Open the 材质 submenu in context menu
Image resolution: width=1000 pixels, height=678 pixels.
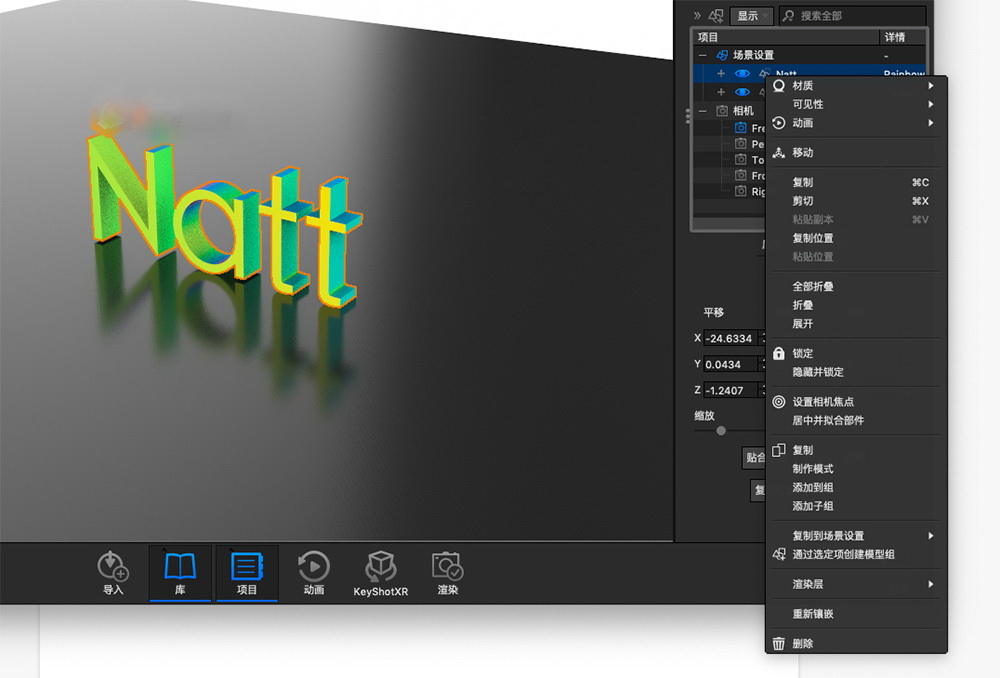(x=803, y=86)
